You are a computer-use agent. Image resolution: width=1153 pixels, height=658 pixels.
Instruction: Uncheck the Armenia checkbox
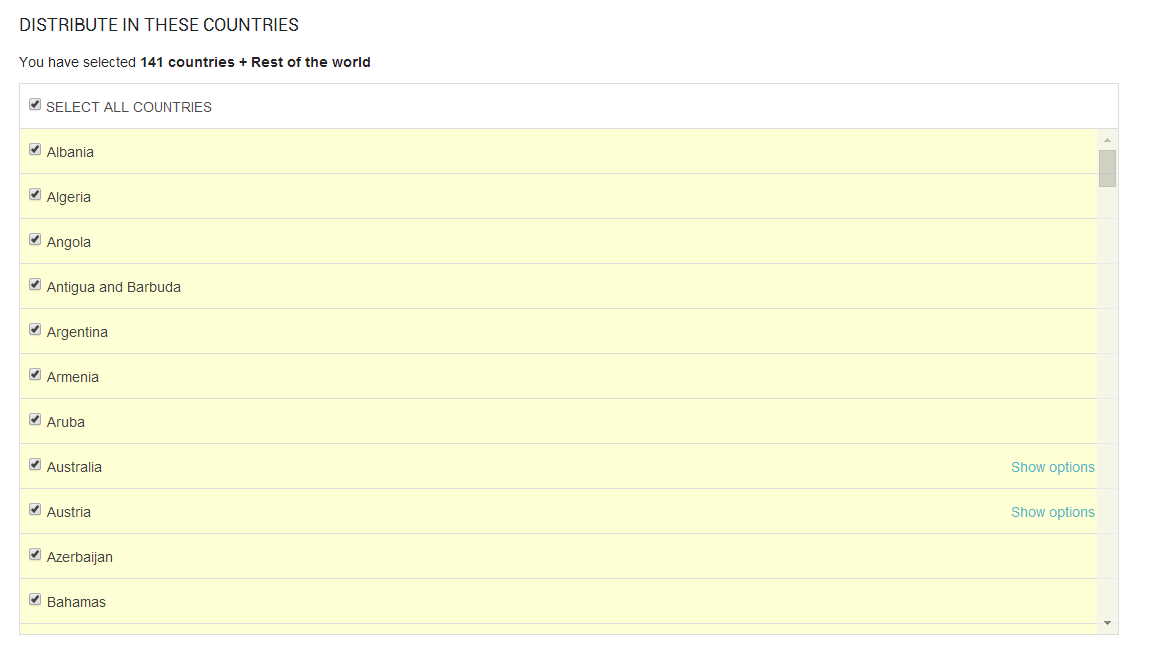pos(35,375)
